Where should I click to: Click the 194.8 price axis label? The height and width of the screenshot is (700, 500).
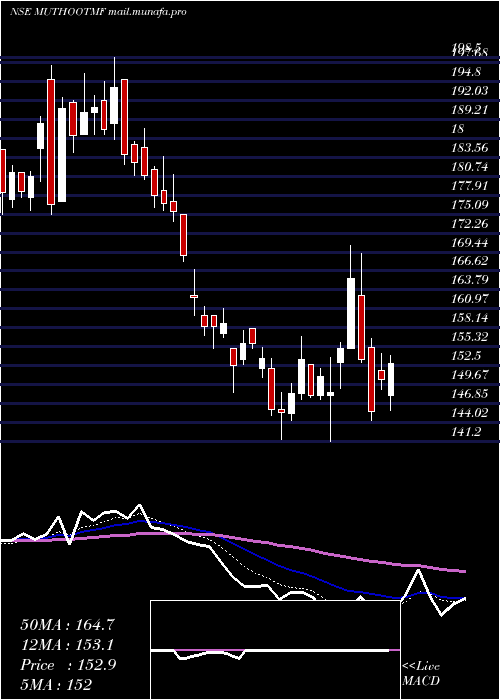466,72
